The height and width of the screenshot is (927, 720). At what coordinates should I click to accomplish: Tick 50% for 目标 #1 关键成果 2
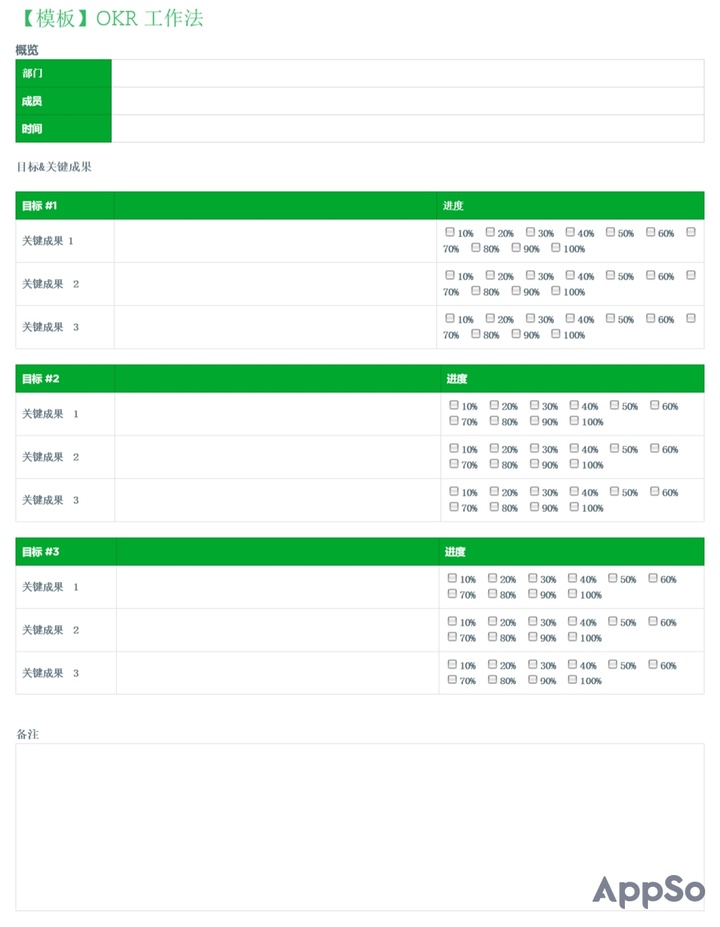pos(610,276)
